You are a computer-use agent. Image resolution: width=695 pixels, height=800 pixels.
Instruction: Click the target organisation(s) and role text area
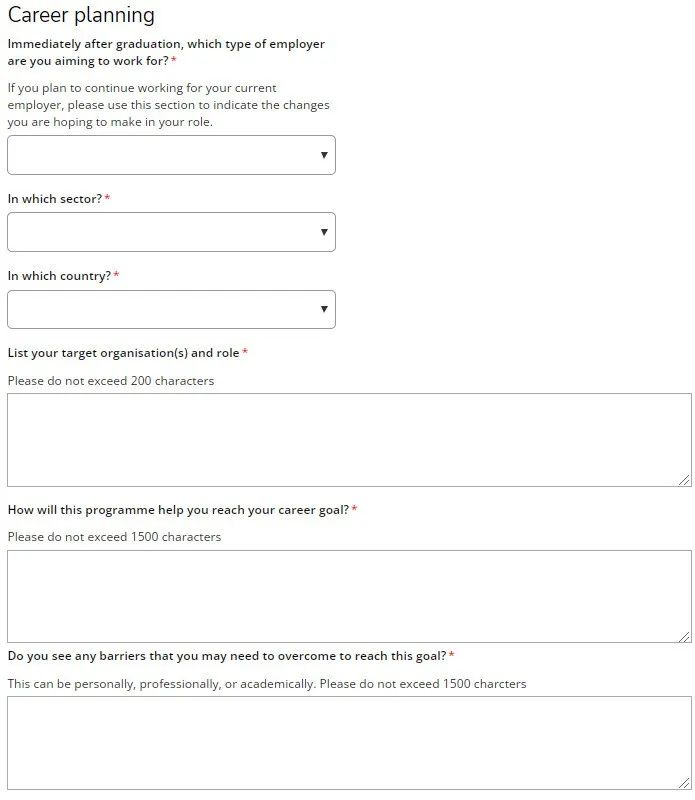click(348, 439)
